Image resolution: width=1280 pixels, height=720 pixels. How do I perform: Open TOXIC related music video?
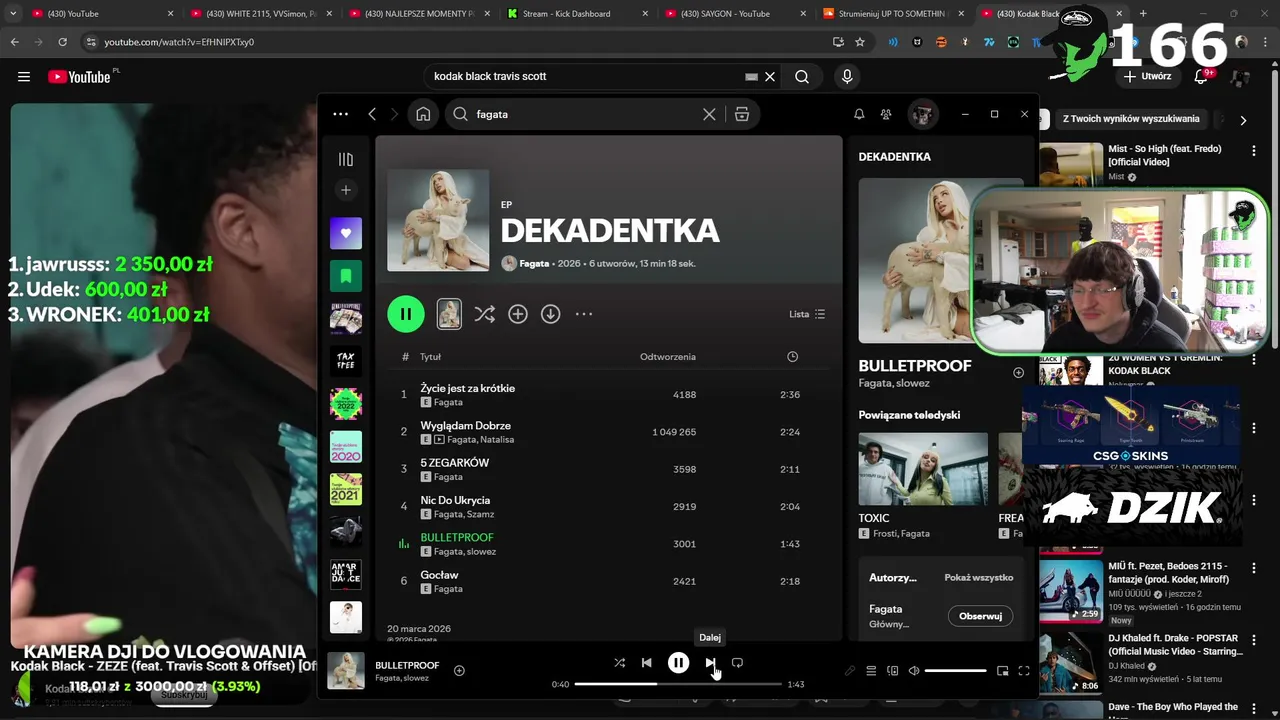coord(923,469)
